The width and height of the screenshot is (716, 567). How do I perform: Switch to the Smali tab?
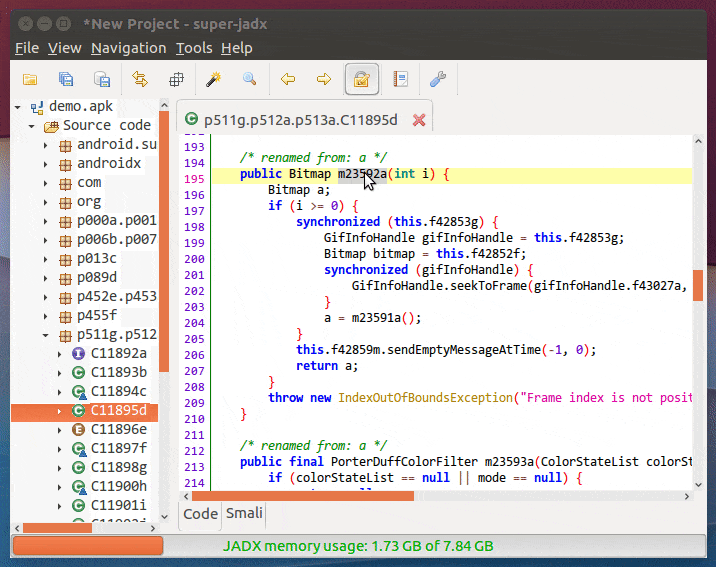click(x=244, y=513)
